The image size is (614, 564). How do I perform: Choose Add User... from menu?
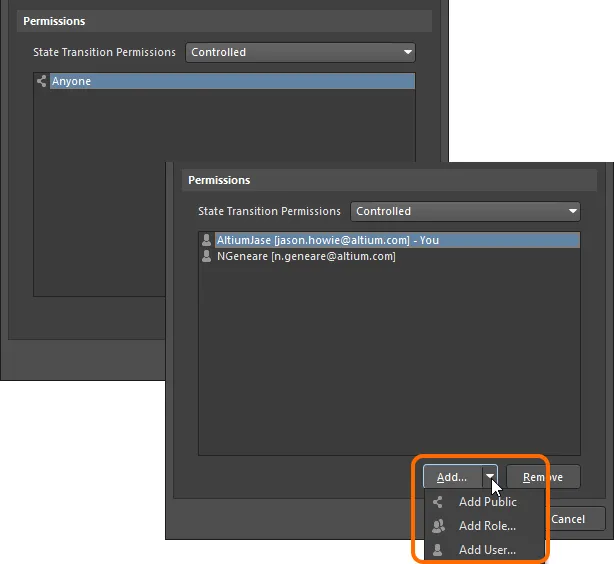[x=484, y=550]
